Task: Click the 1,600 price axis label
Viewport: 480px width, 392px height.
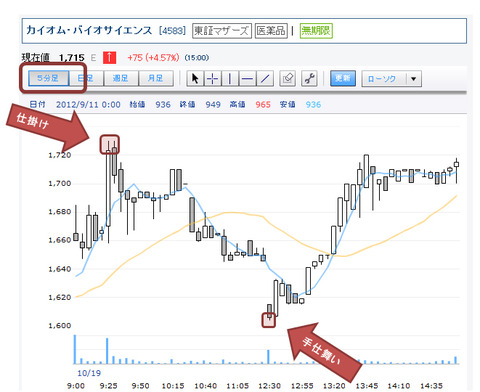Action: [x=60, y=326]
